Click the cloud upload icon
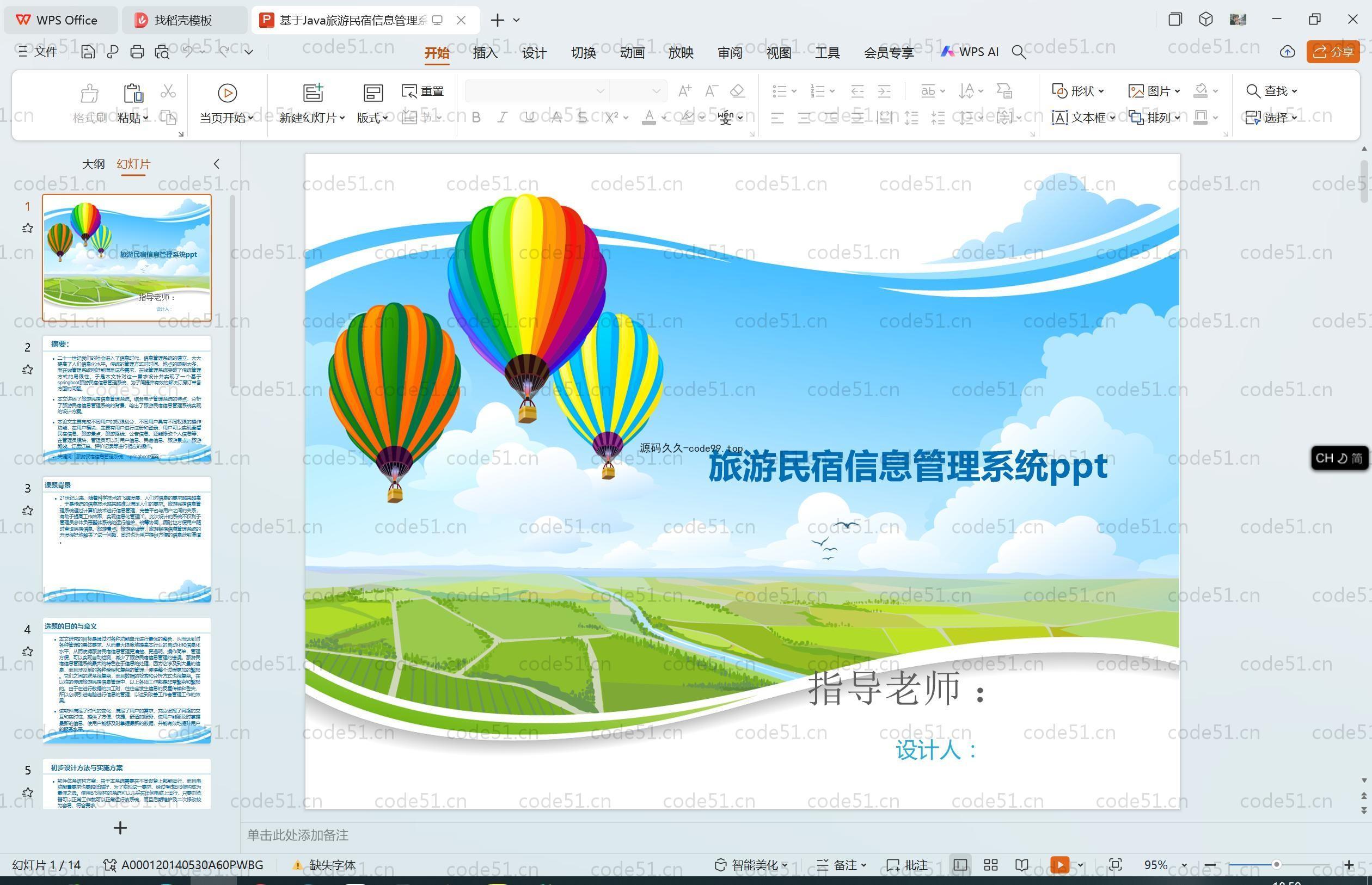This screenshot has height=885, width=1372. 1288,52
